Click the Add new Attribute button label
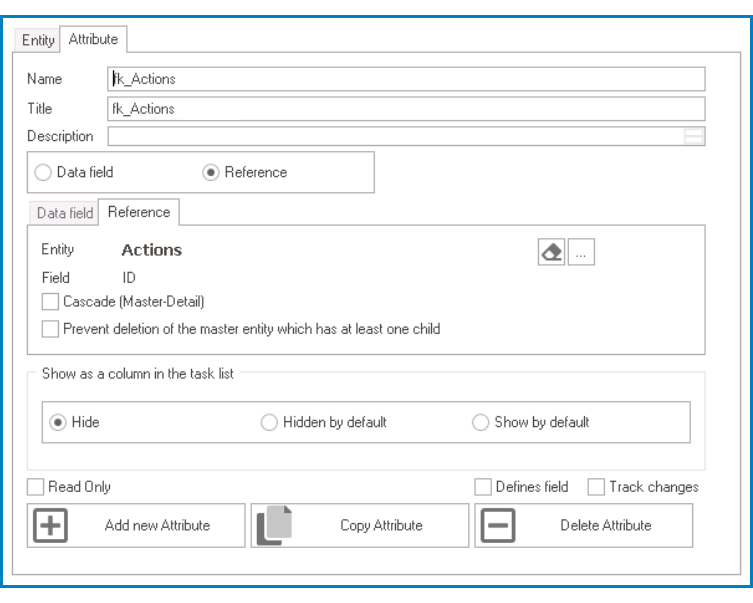753x603 pixels. [158, 525]
